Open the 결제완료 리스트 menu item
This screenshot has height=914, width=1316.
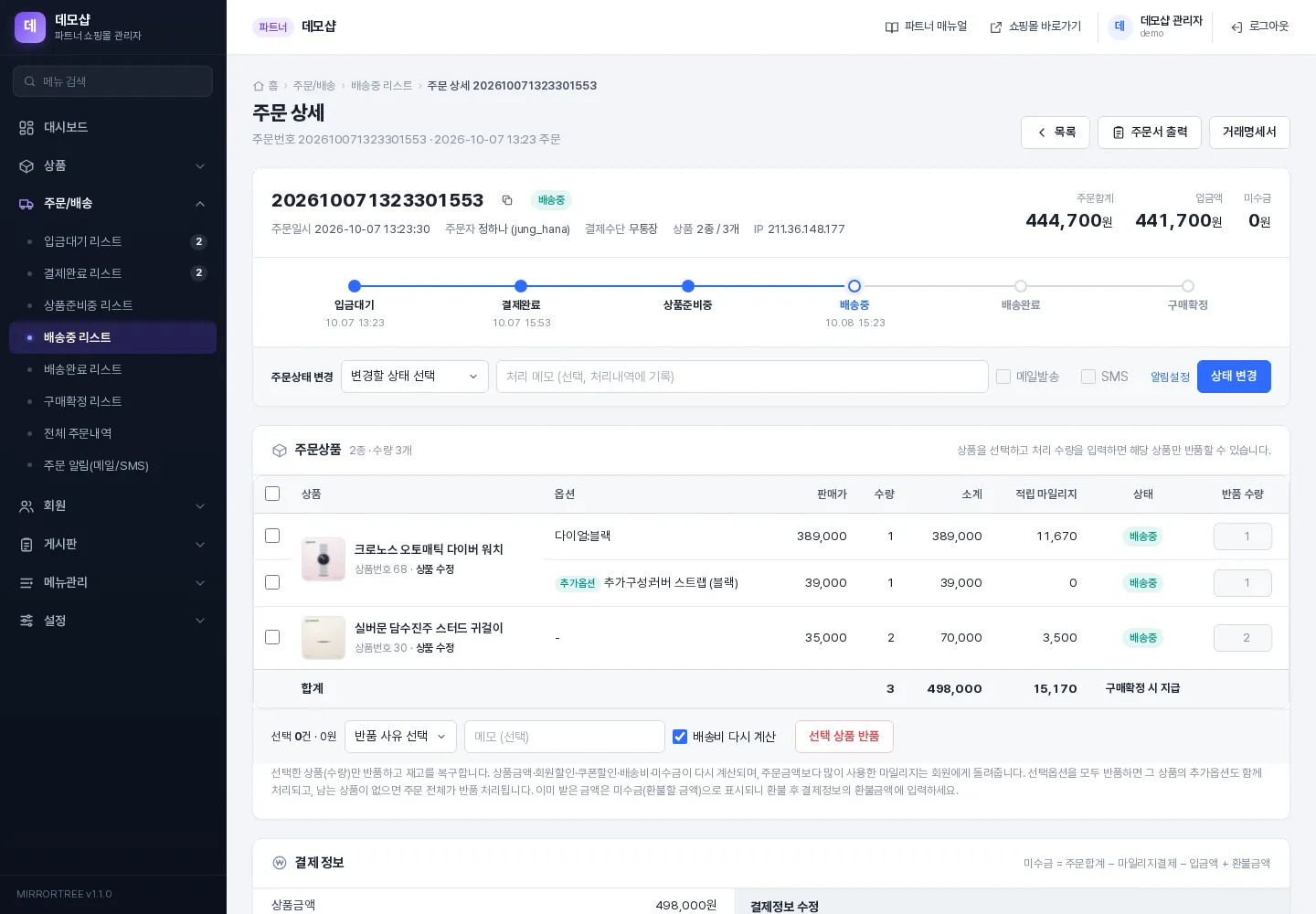[113, 273]
